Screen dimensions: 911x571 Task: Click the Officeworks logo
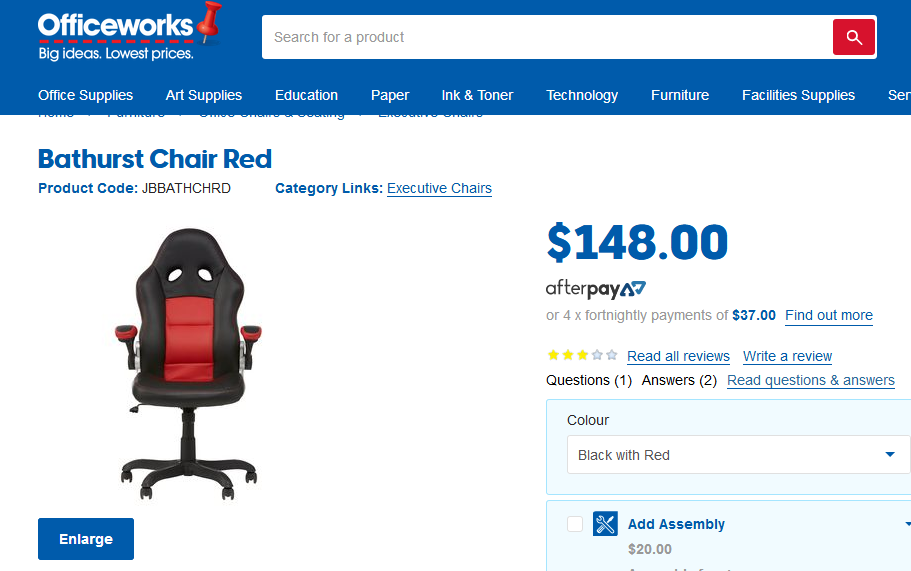129,33
